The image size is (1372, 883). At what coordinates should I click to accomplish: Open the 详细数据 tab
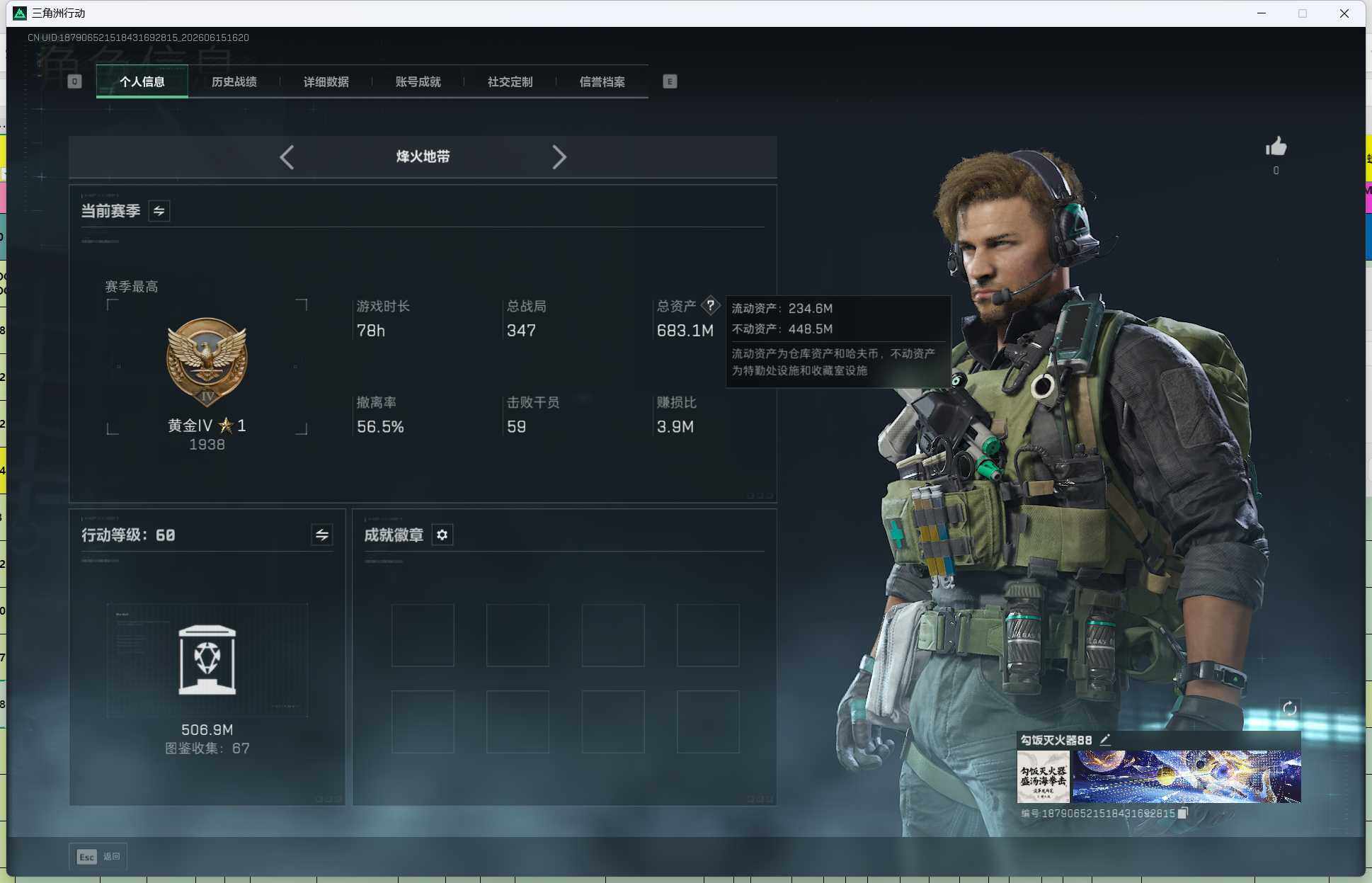(x=326, y=81)
